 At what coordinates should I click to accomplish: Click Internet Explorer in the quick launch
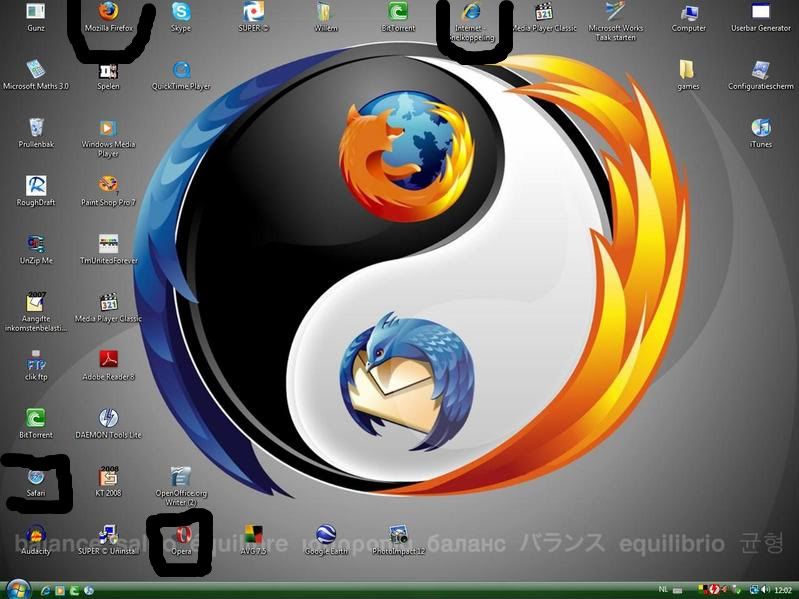[45, 590]
